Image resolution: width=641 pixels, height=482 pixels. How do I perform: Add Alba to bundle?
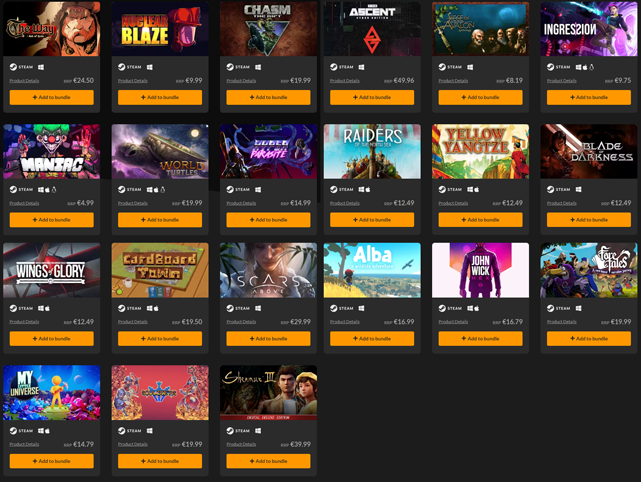[x=372, y=339]
